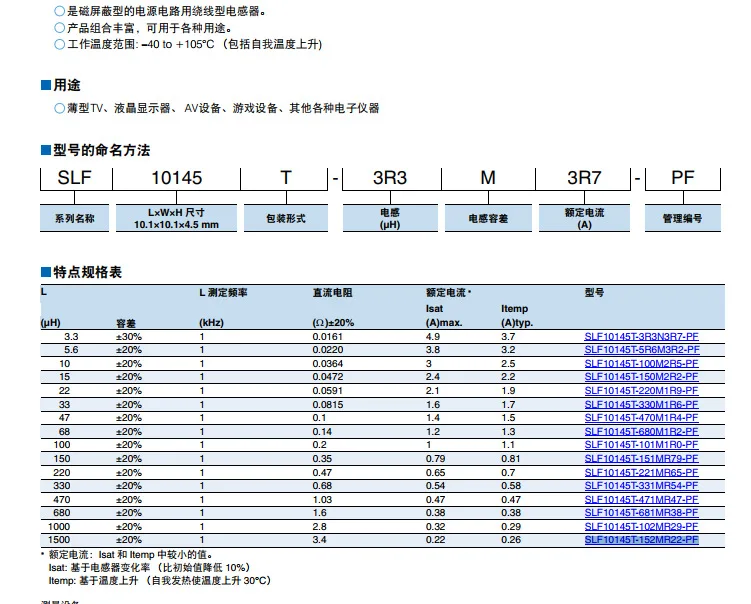Viewport: 751px width, 604px height.
Task: Click the SLF box in naming diagram
Action: point(74,178)
